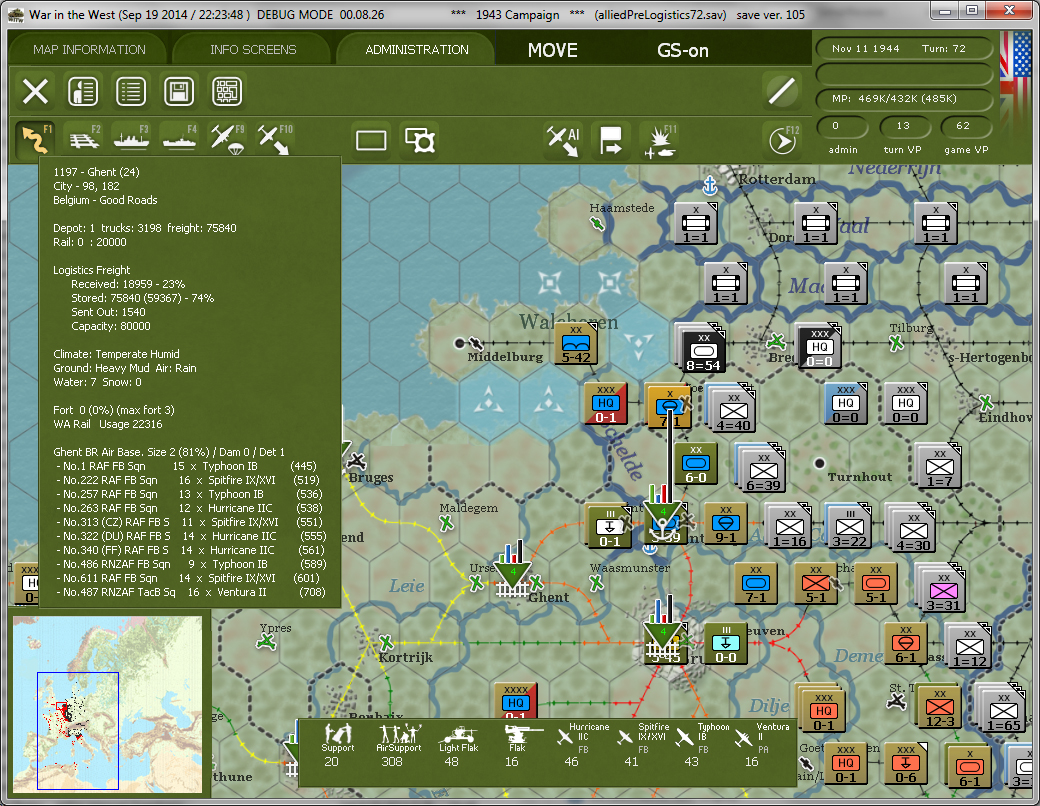The width and height of the screenshot is (1040, 806).
Task: Select the F2 rail move mode icon
Action: 84,140
